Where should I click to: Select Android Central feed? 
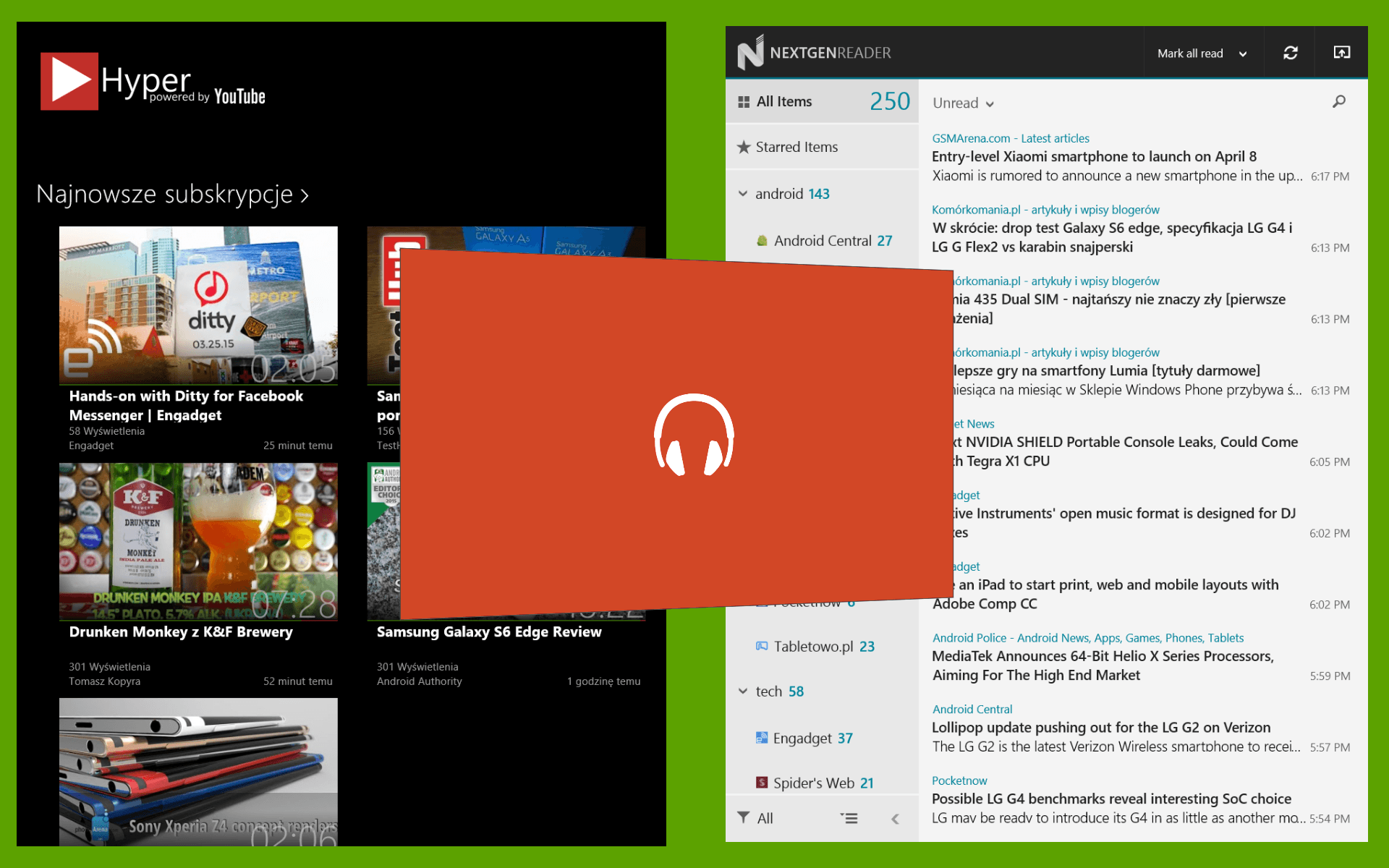(x=833, y=241)
